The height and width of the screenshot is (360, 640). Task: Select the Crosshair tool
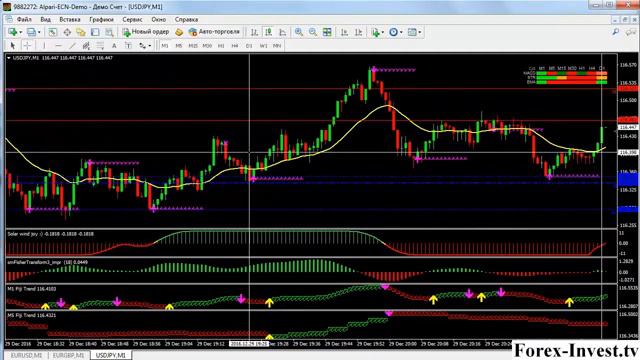tap(27, 46)
